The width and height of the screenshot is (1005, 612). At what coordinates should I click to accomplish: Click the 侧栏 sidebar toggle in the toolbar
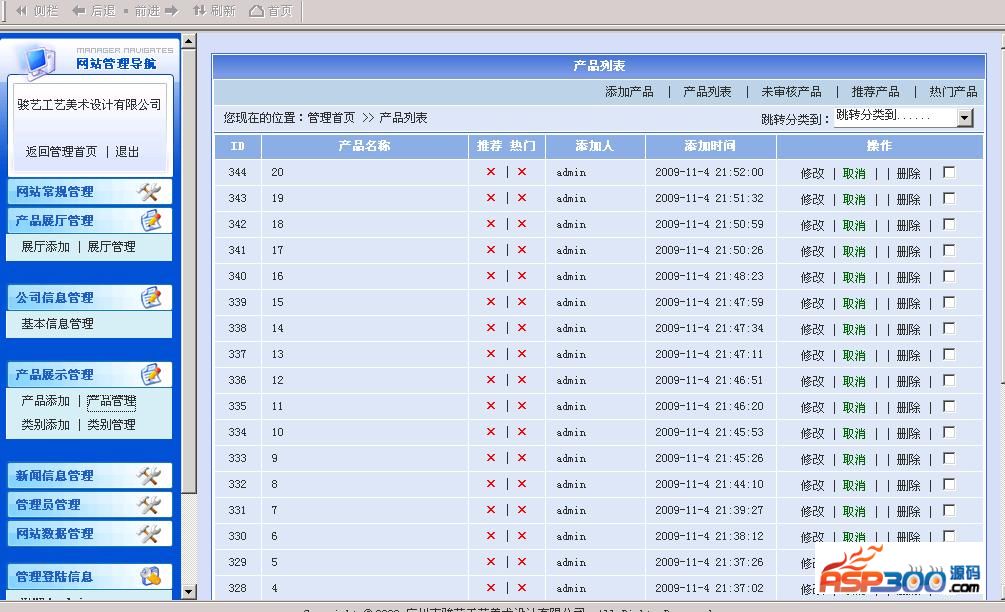coord(37,11)
